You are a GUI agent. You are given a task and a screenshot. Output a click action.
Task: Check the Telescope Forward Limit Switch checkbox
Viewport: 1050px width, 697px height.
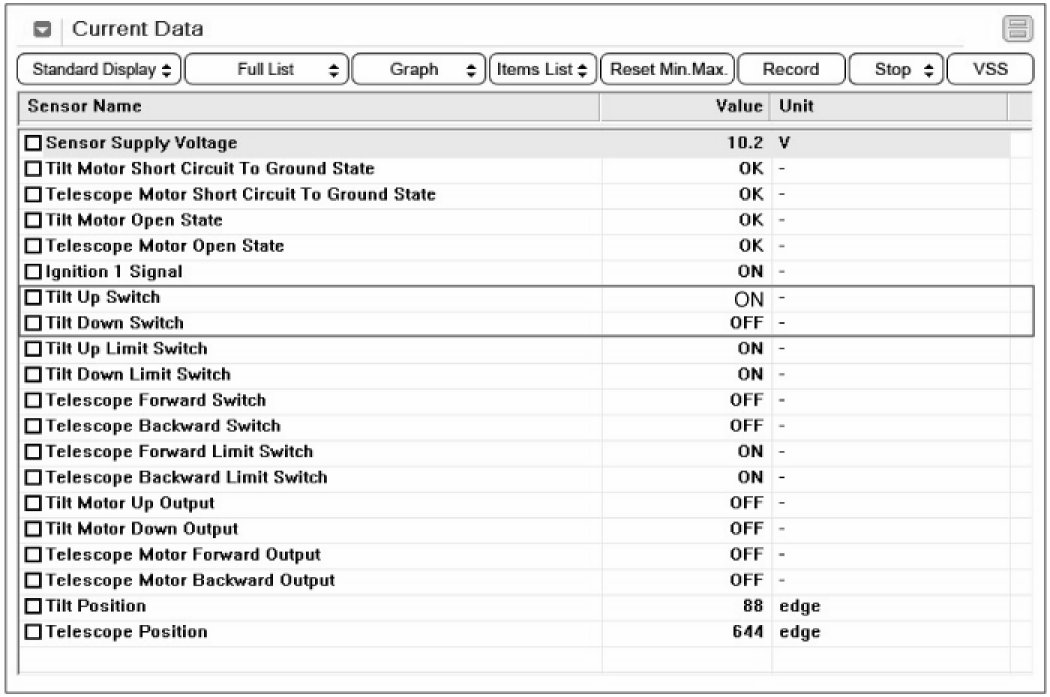34,452
